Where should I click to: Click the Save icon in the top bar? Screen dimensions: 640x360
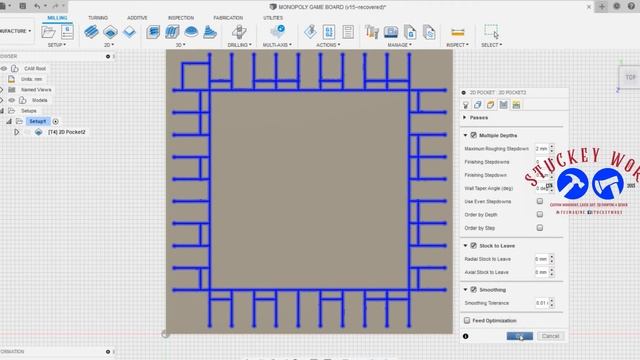(23, 6)
